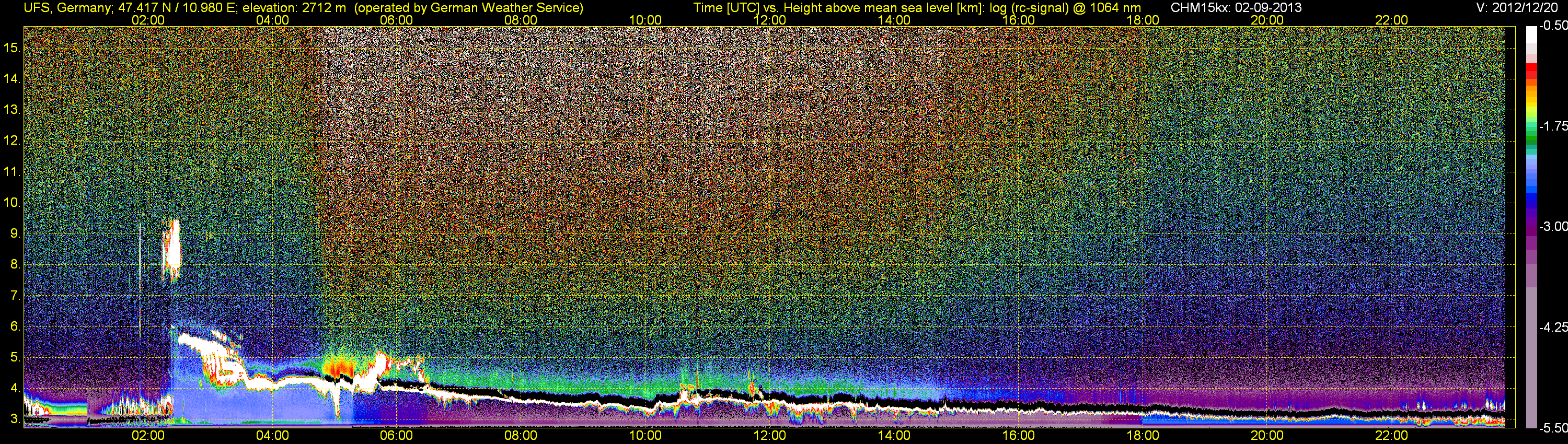Screen dimensions: 1568x444
Task: Click the 02:00 label on the top time axis
Action: click(148, 20)
